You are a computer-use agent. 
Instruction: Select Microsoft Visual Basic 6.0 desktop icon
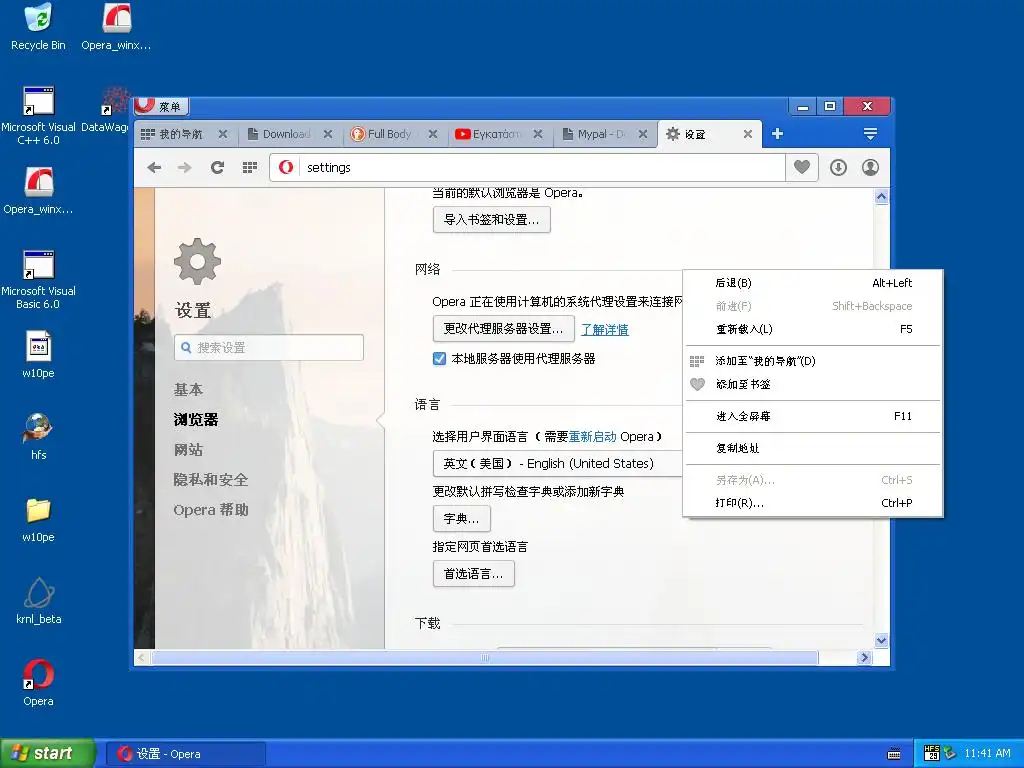(39, 280)
